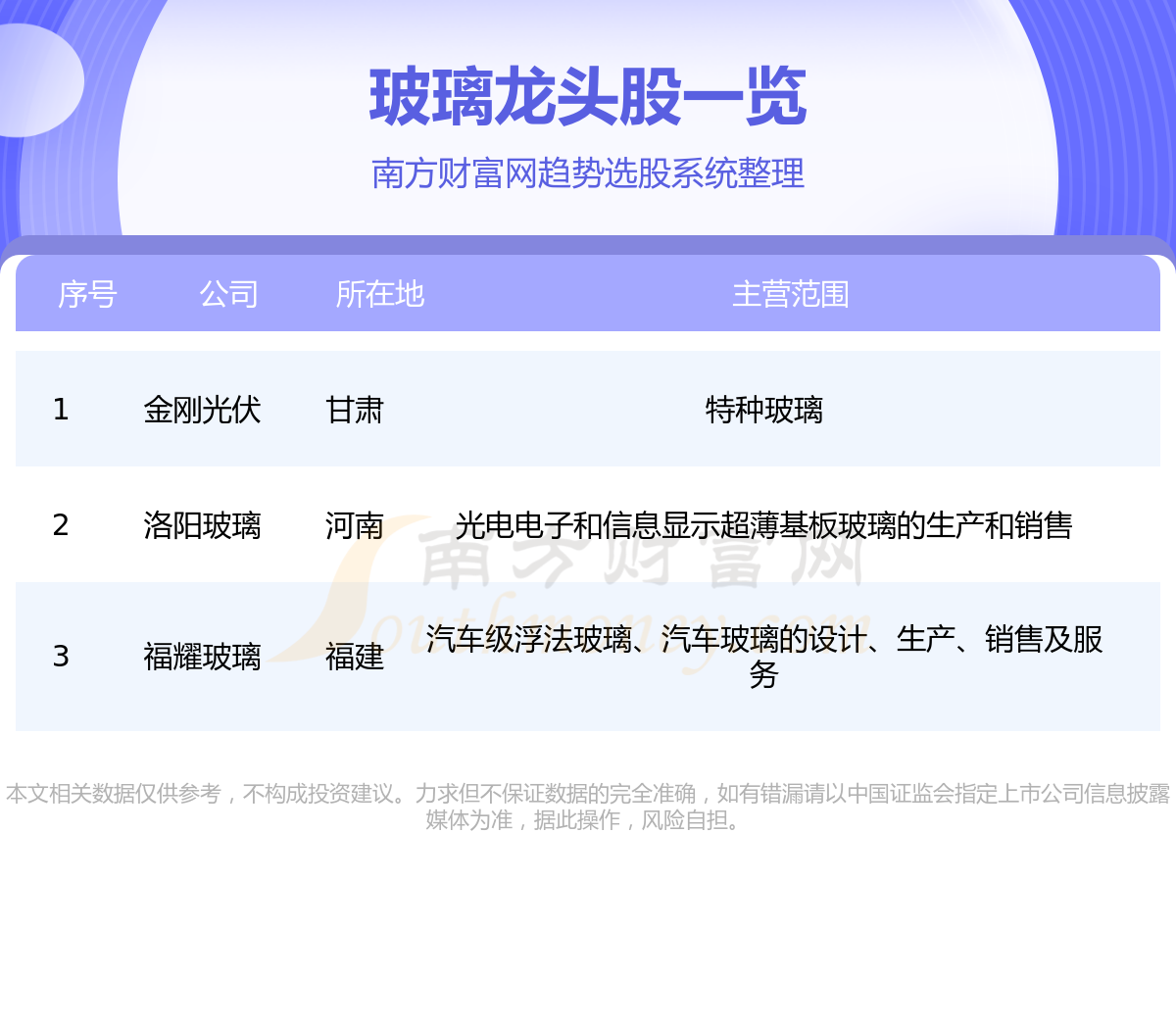The width and height of the screenshot is (1176, 1029).
Task: Select location cell 福建
Action: [x=355, y=657]
